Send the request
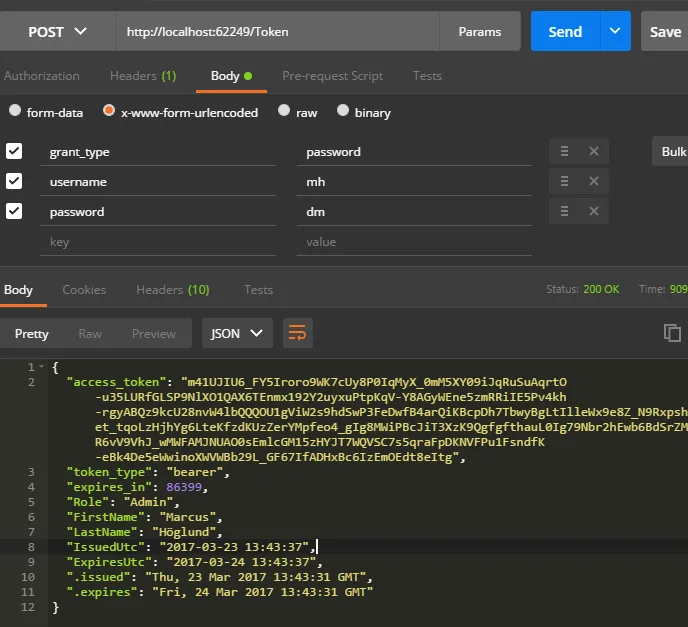This screenshot has width=688, height=627. [565, 31]
